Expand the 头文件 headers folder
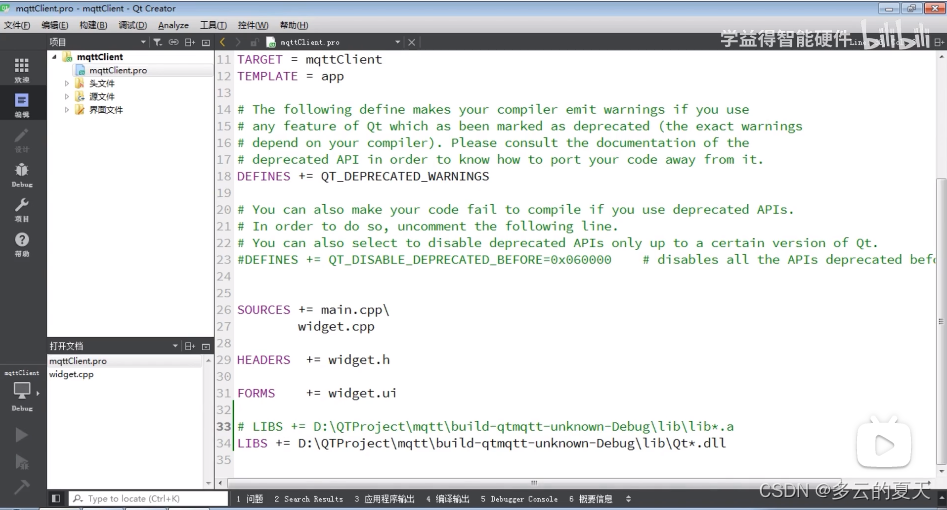The width and height of the screenshot is (947, 510). tap(67, 83)
